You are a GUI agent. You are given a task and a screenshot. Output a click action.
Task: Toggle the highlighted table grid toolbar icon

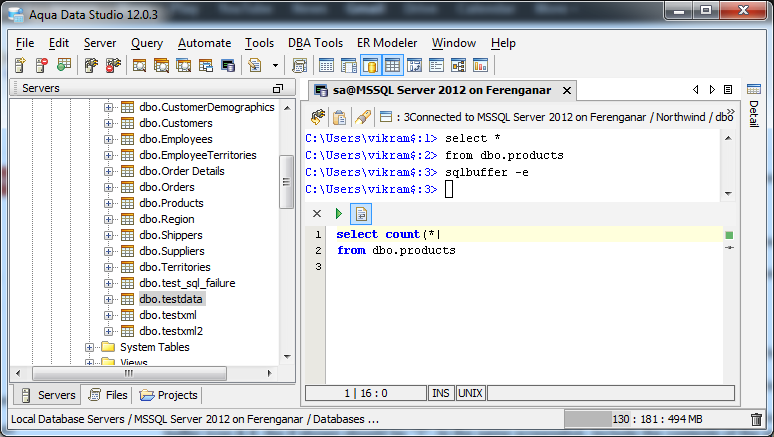click(392, 65)
